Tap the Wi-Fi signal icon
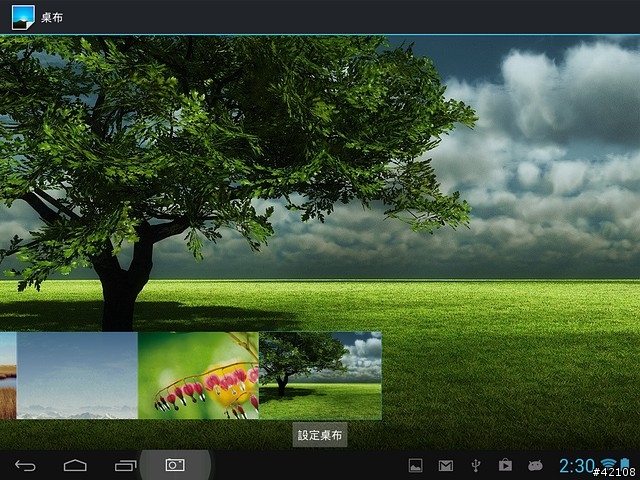This screenshot has height=480, width=640. 608,464
